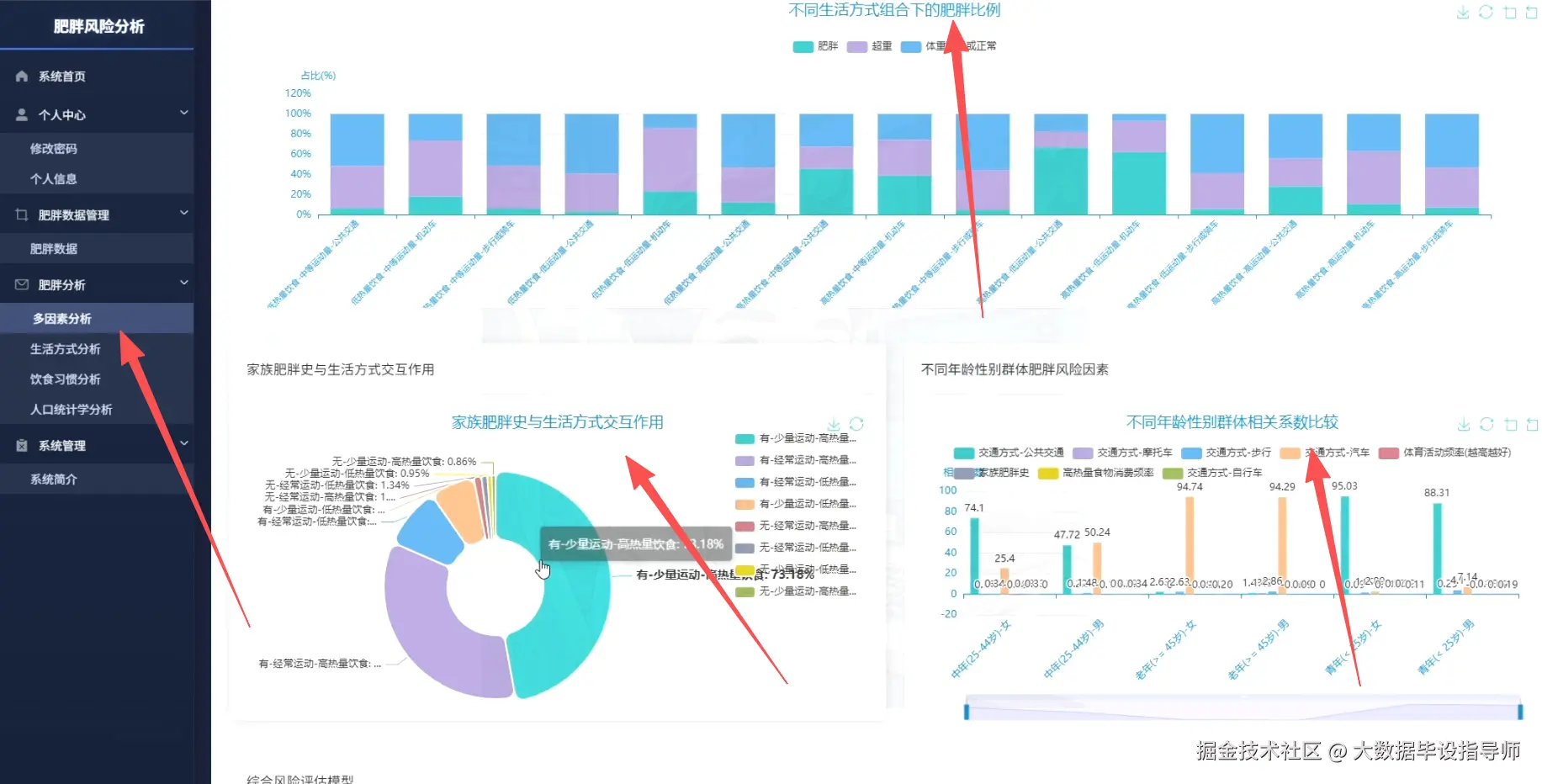Click the home icon beside 系统首页
Screen dimensions: 1542x784
[x=22, y=77]
